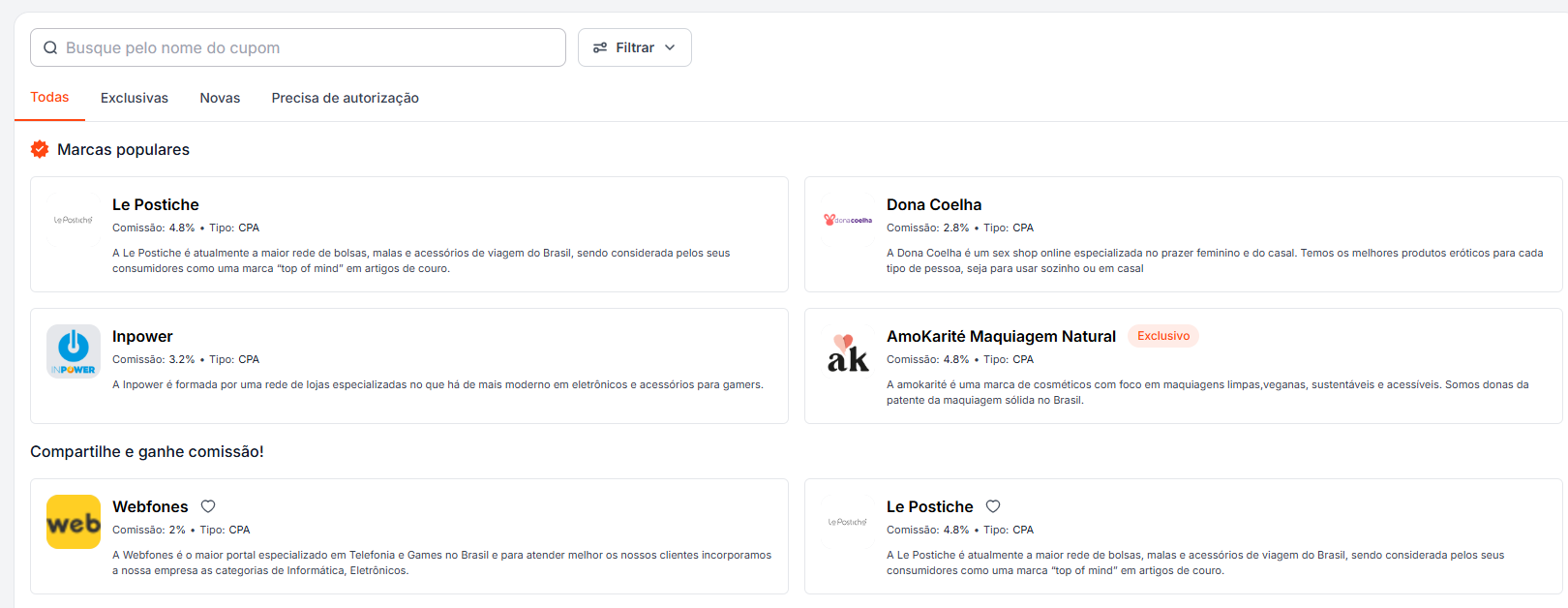The height and width of the screenshot is (608, 1568).
Task: Click the Dona Coelha logo
Action: [x=848, y=220]
